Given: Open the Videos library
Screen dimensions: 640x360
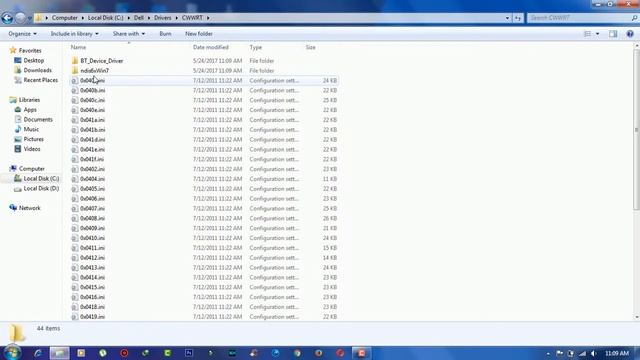Looking at the screenshot, I should (32, 149).
